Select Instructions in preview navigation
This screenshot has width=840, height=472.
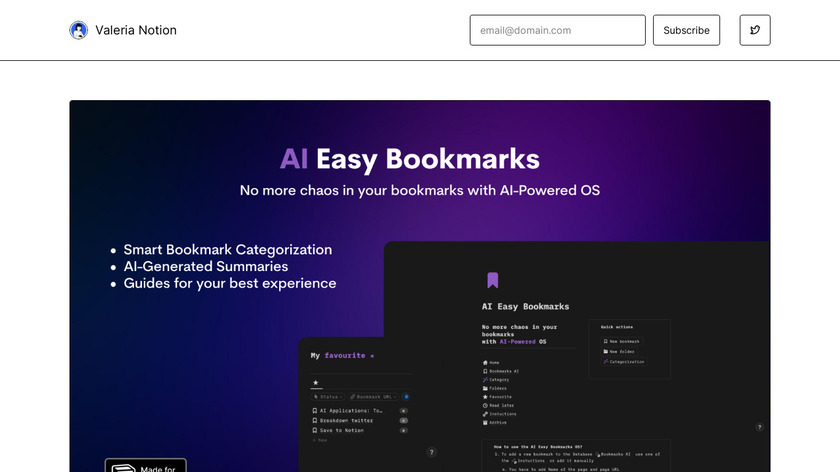(x=500, y=414)
